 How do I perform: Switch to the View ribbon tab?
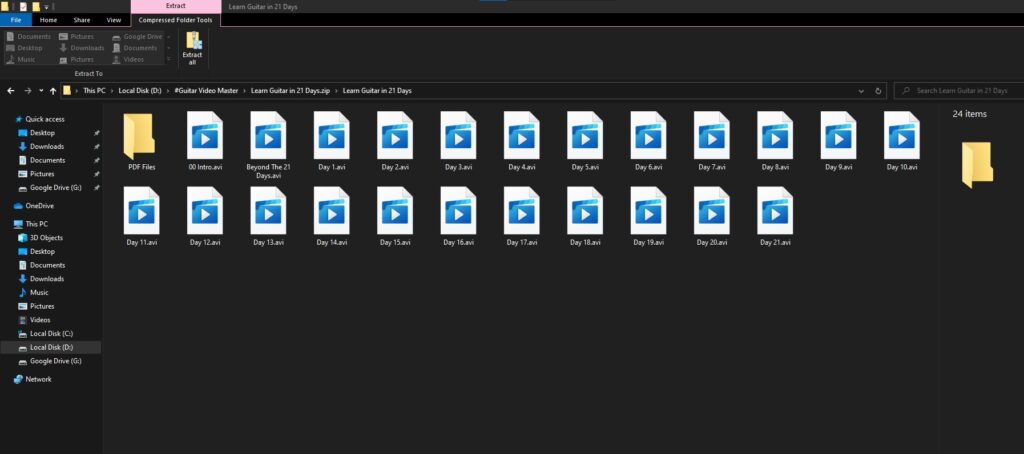tap(114, 20)
